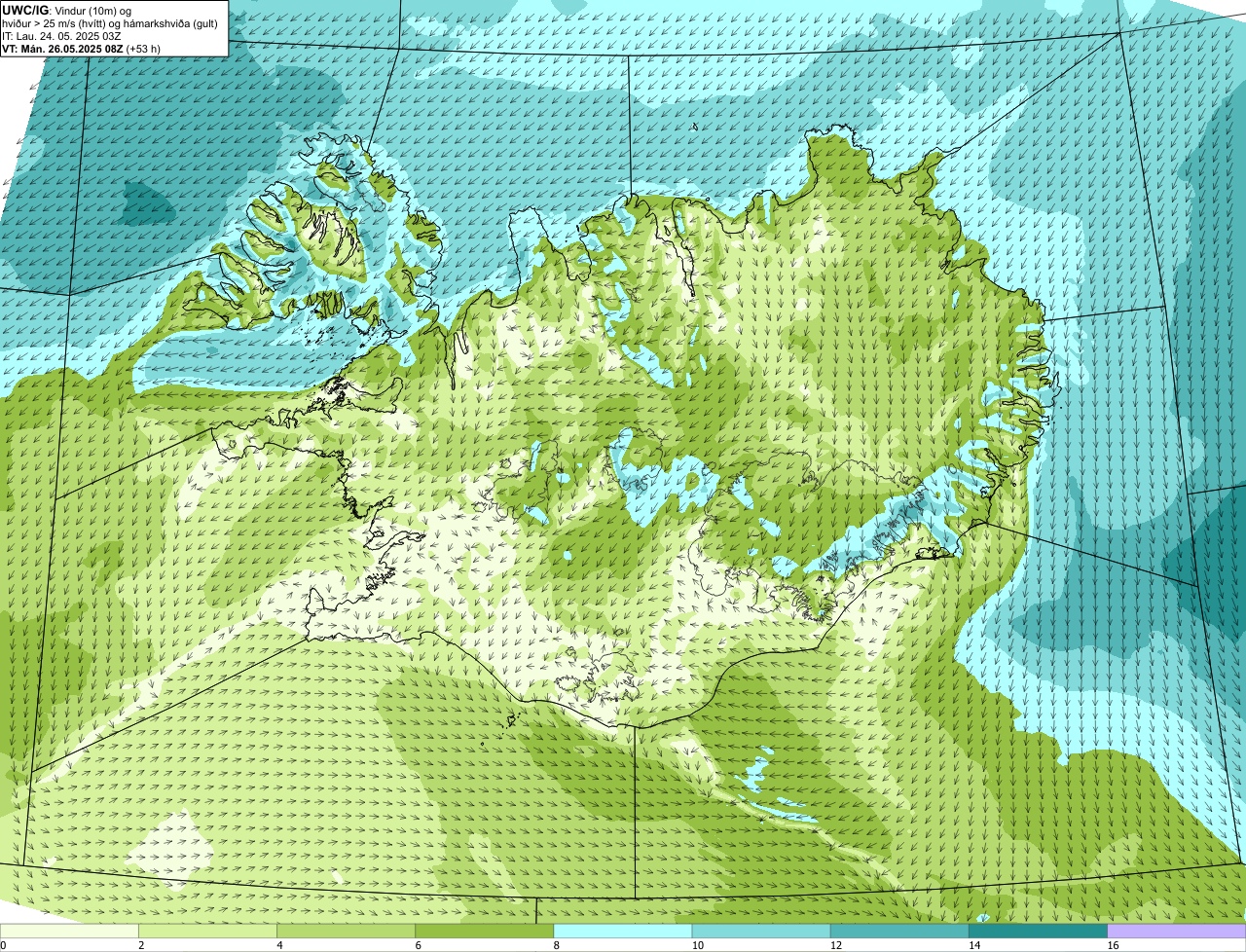Click the 8–10 m/s pale cyan legend swatch
This screenshot has height=952, width=1246.
[623, 931]
